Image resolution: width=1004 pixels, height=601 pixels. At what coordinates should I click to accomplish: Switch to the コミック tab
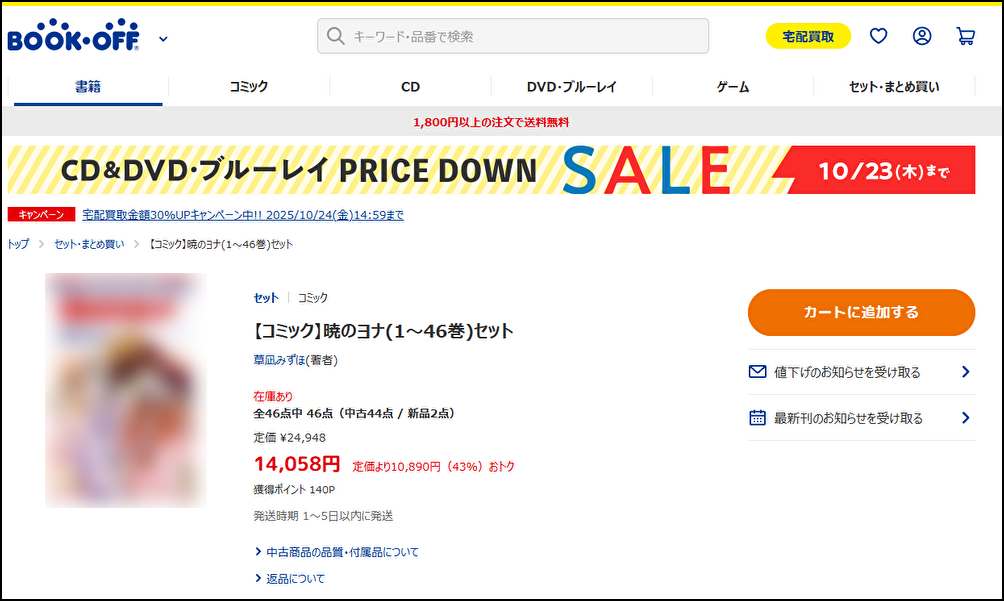tap(249, 87)
